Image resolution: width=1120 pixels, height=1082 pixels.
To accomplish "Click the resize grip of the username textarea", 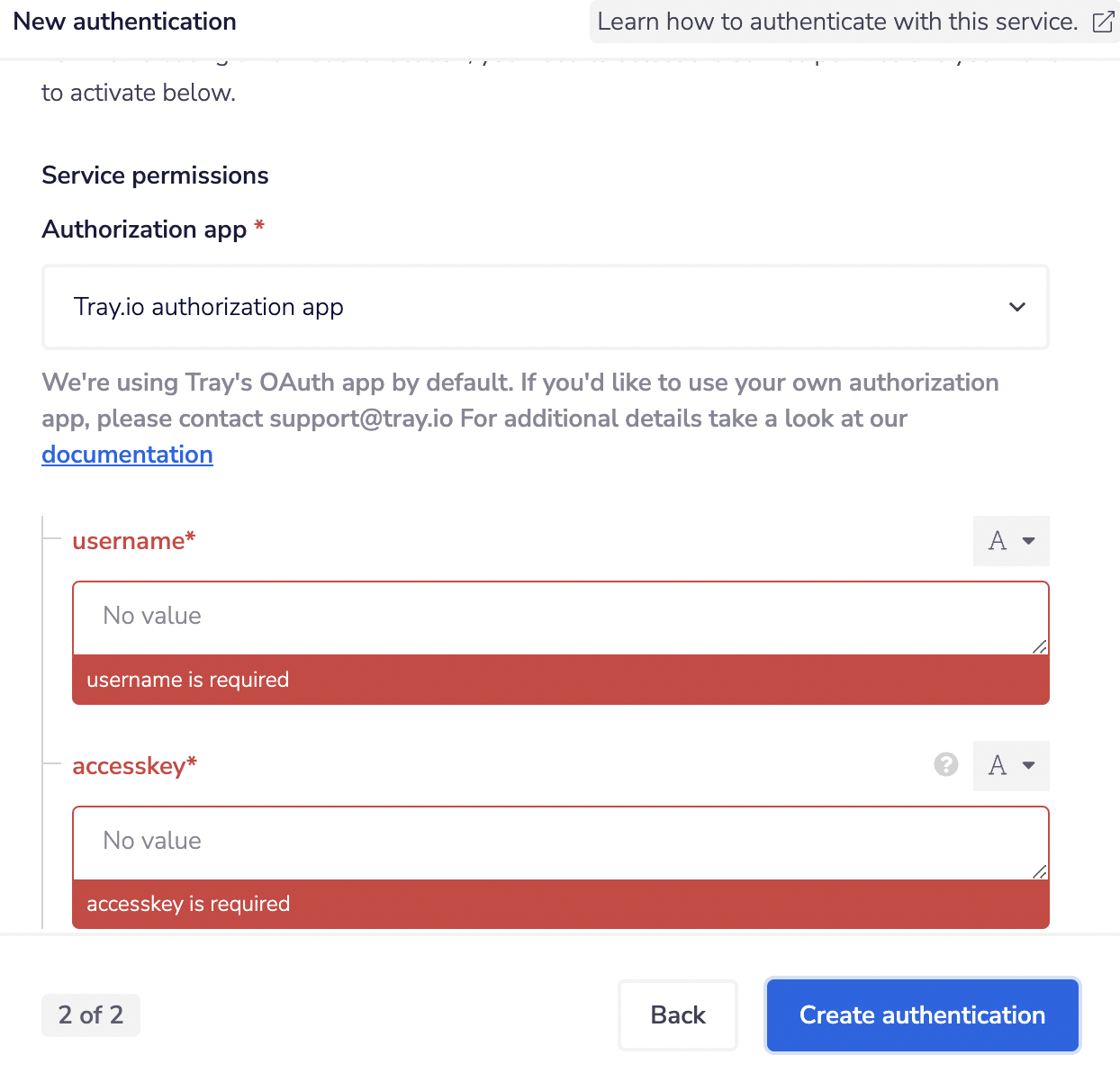I will [x=1041, y=646].
